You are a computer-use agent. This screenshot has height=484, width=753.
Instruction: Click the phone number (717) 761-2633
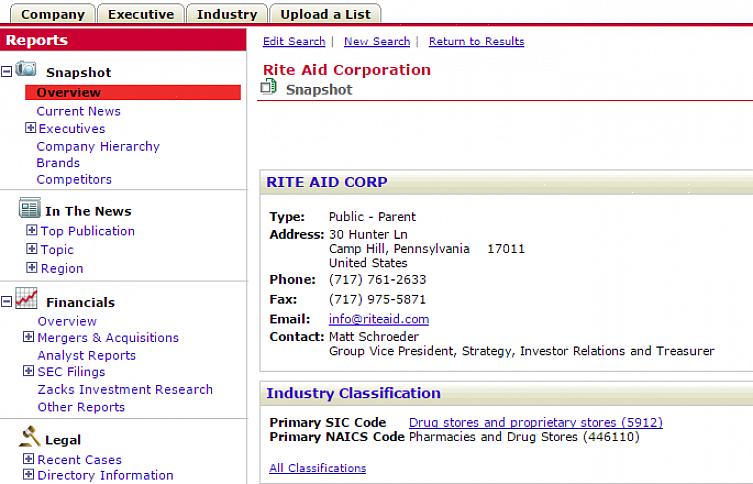[377, 279]
